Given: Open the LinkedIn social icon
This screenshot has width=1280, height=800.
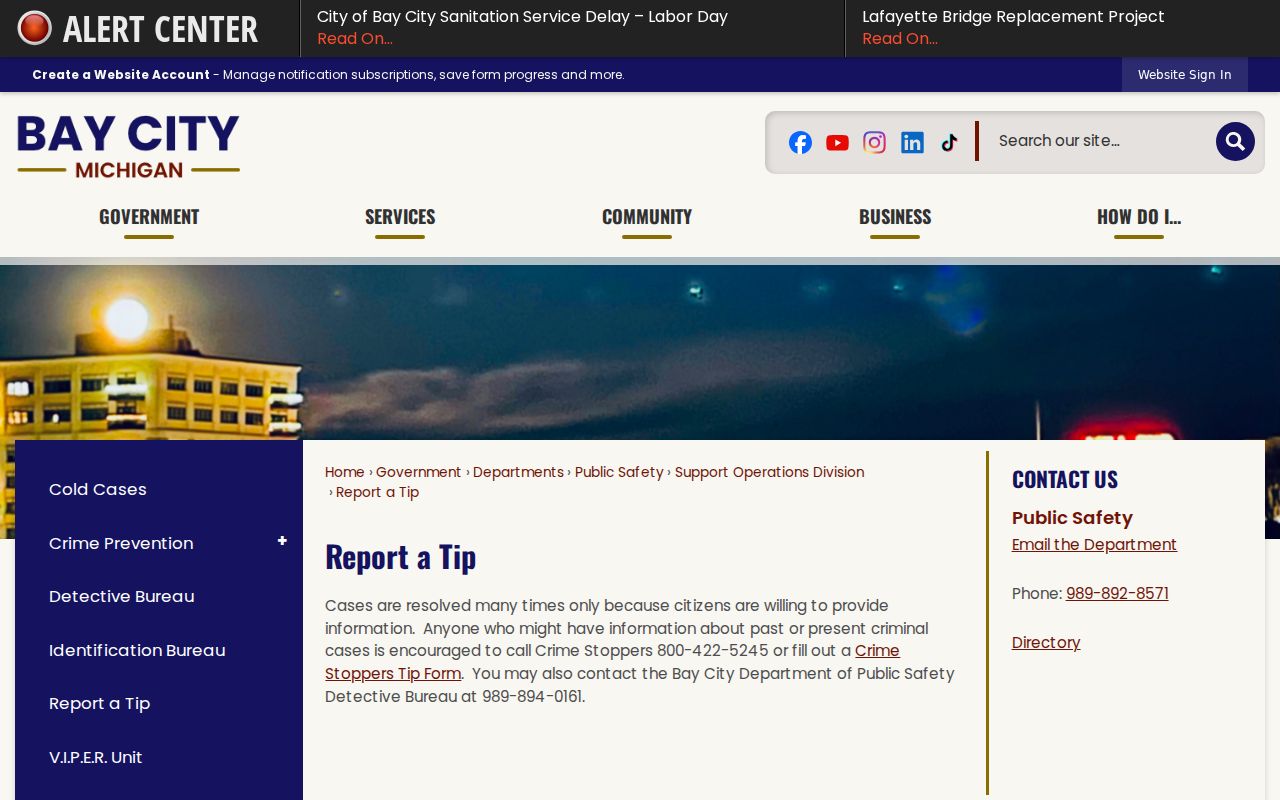Looking at the screenshot, I should [x=912, y=142].
